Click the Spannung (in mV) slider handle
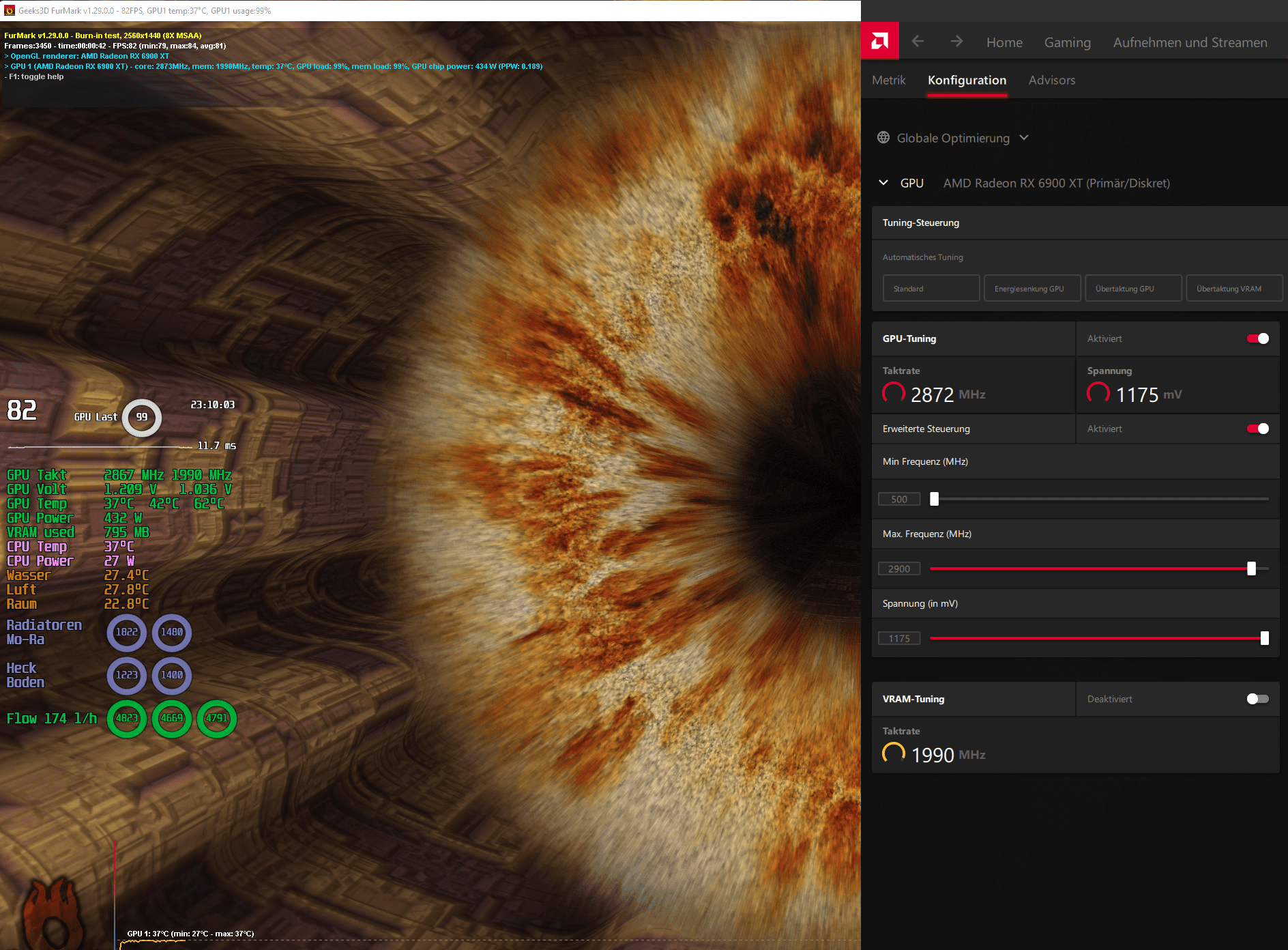This screenshot has height=950, width=1288. pos(1265,638)
